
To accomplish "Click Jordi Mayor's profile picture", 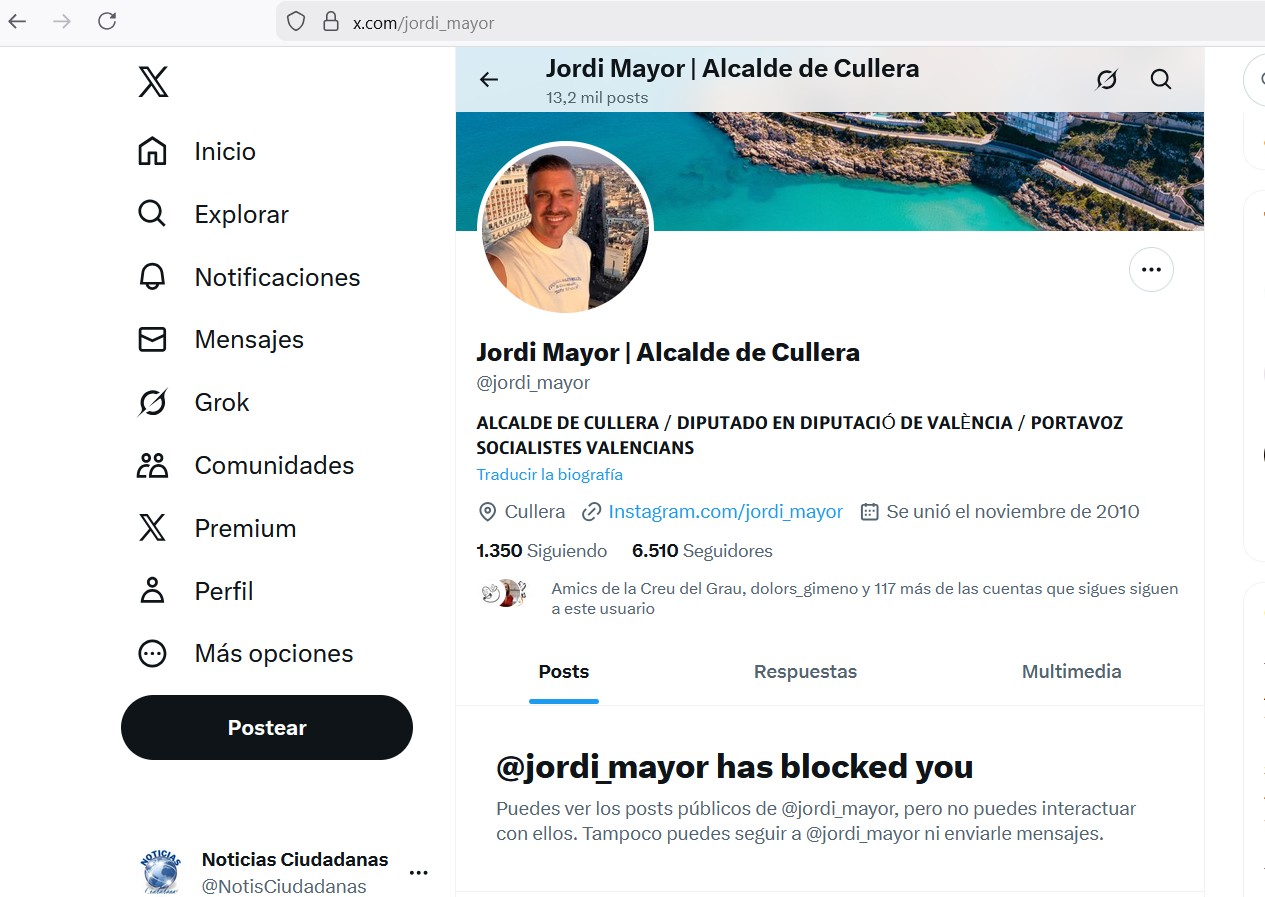I will point(566,229).
